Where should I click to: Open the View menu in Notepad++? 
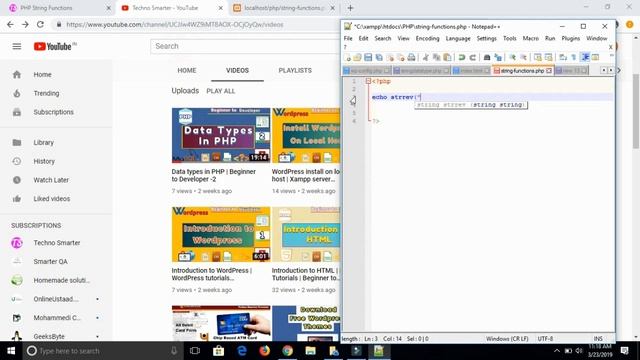(x=403, y=38)
